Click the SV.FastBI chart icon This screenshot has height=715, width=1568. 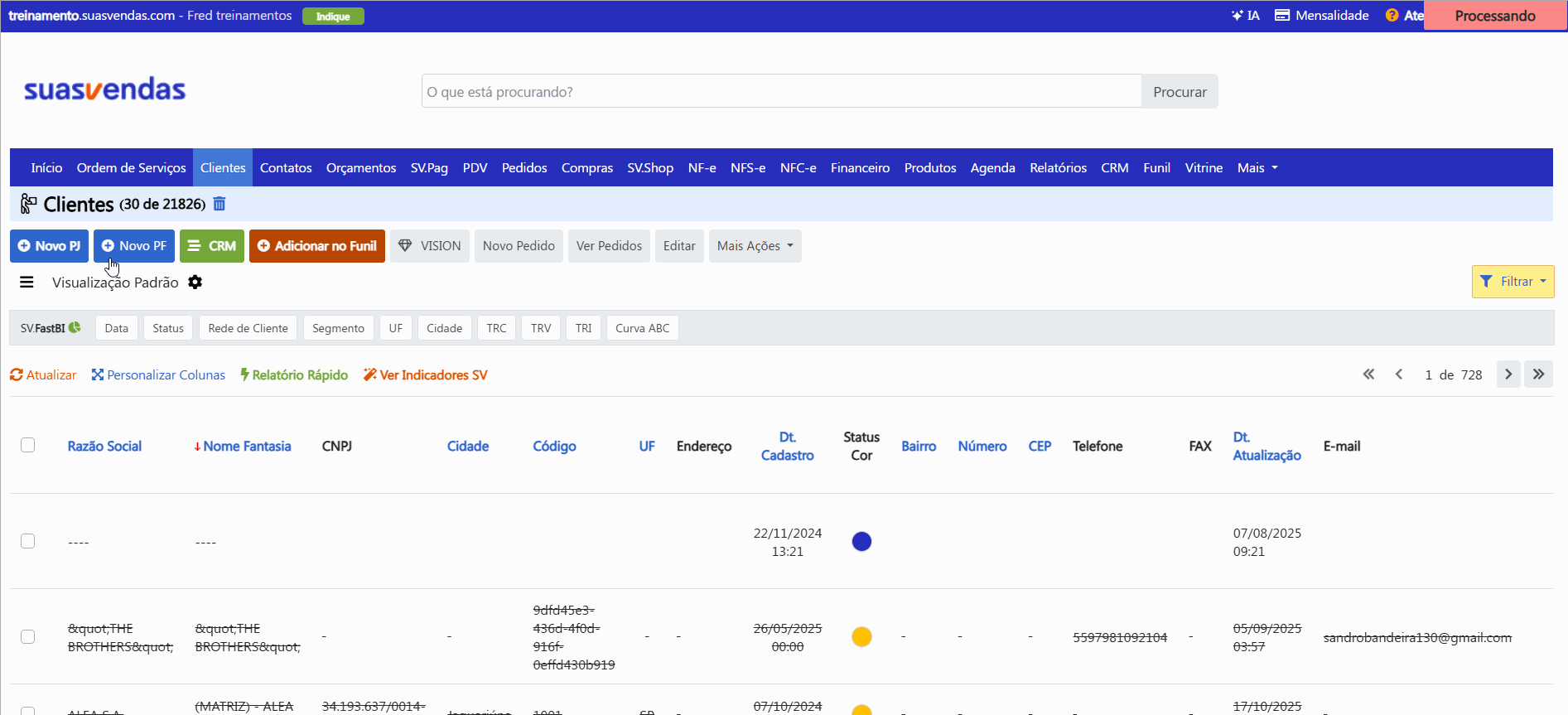(x=75, y=327)
